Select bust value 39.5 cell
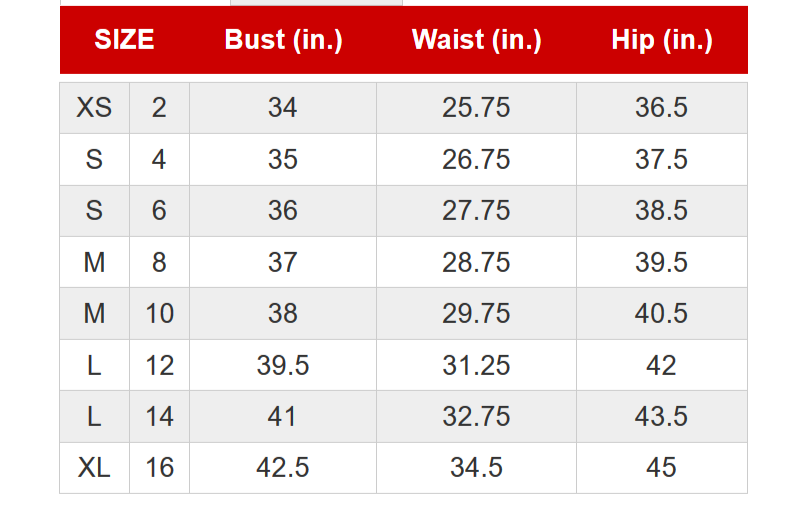Screen dimensions: 810x523 283,365
